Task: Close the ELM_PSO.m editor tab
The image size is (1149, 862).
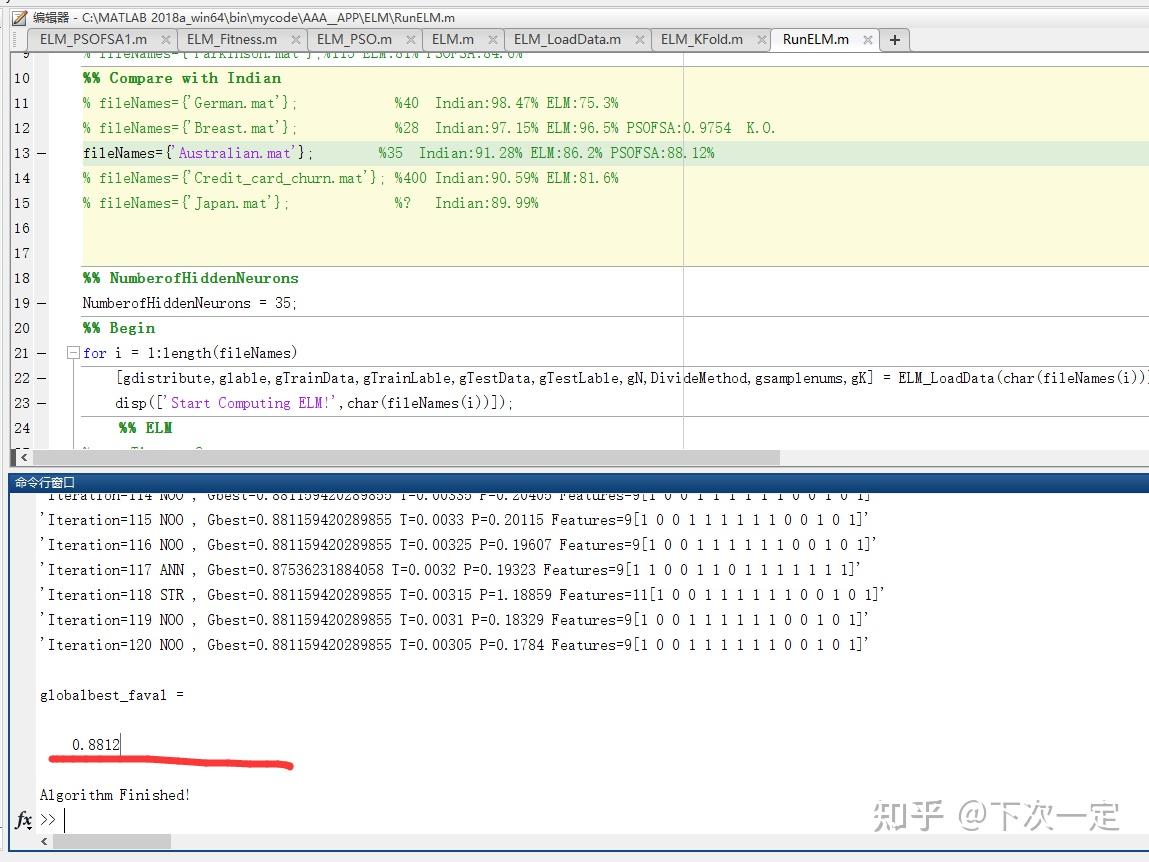Action: 410,40
